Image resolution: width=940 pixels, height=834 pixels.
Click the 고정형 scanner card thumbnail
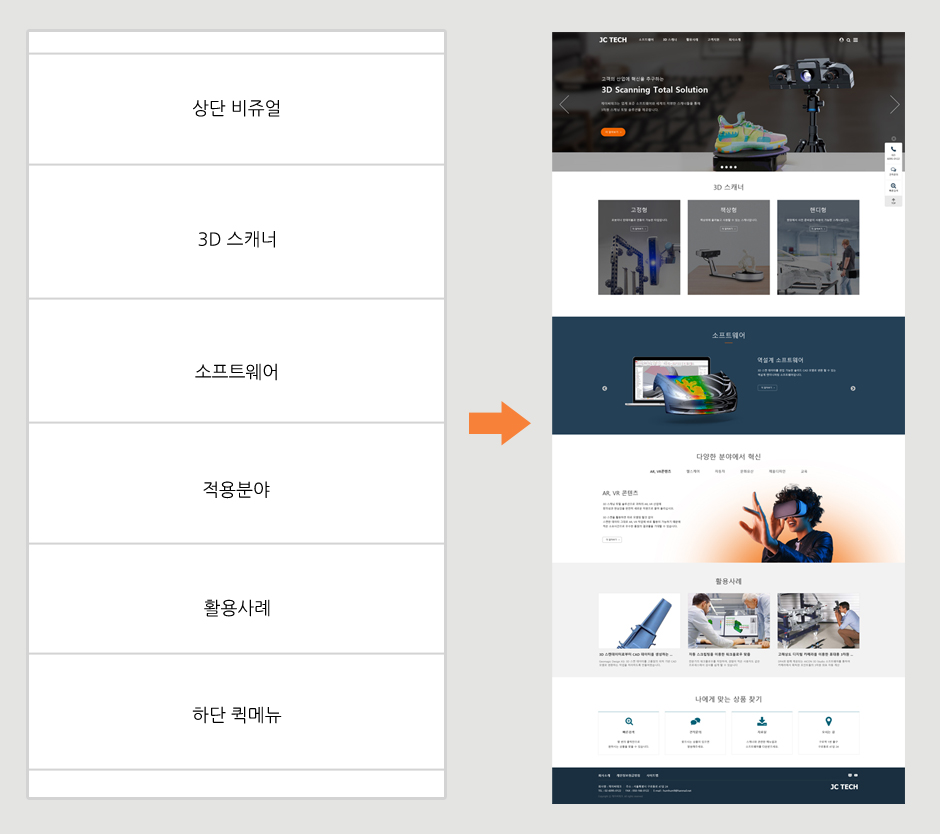[639, 247]
